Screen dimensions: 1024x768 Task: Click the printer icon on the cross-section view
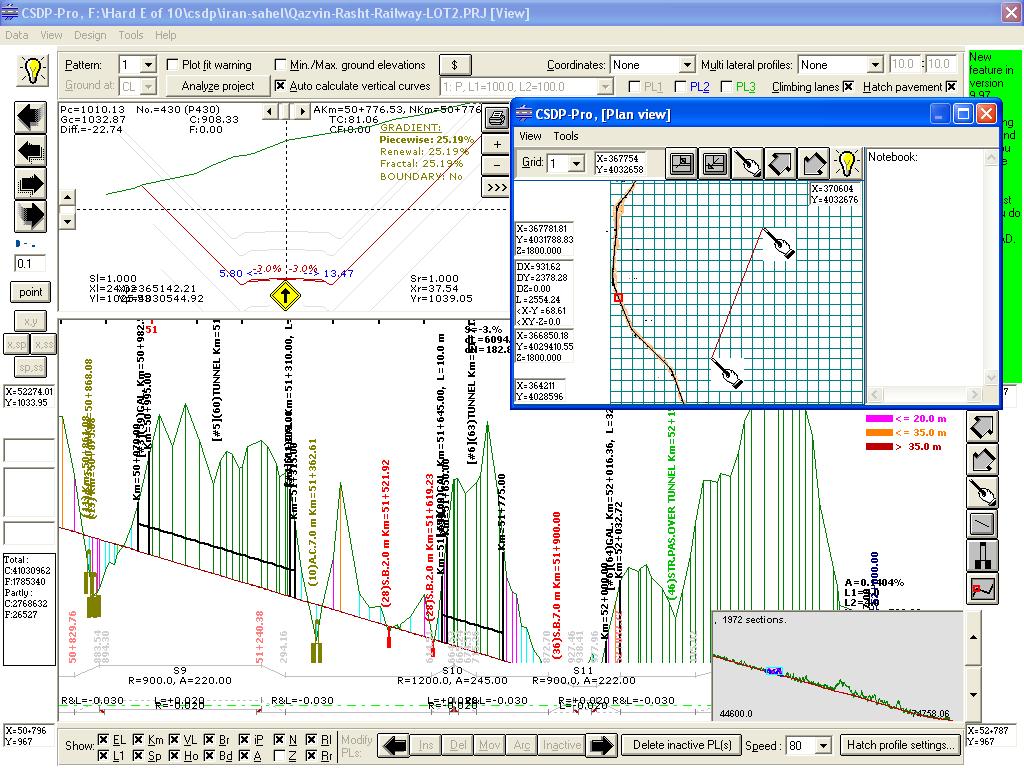coord(496,118)
